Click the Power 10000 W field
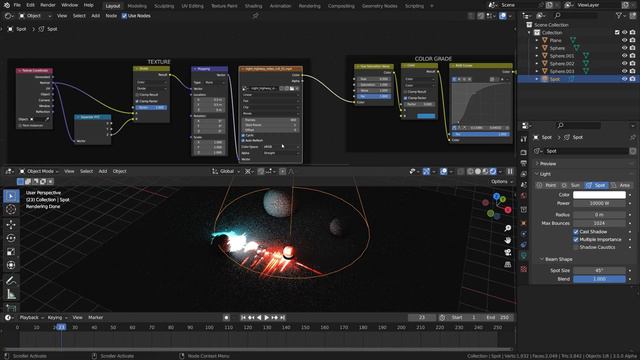Image resolution: width=640 pixels, height=360 pixels. pos(599,203)
